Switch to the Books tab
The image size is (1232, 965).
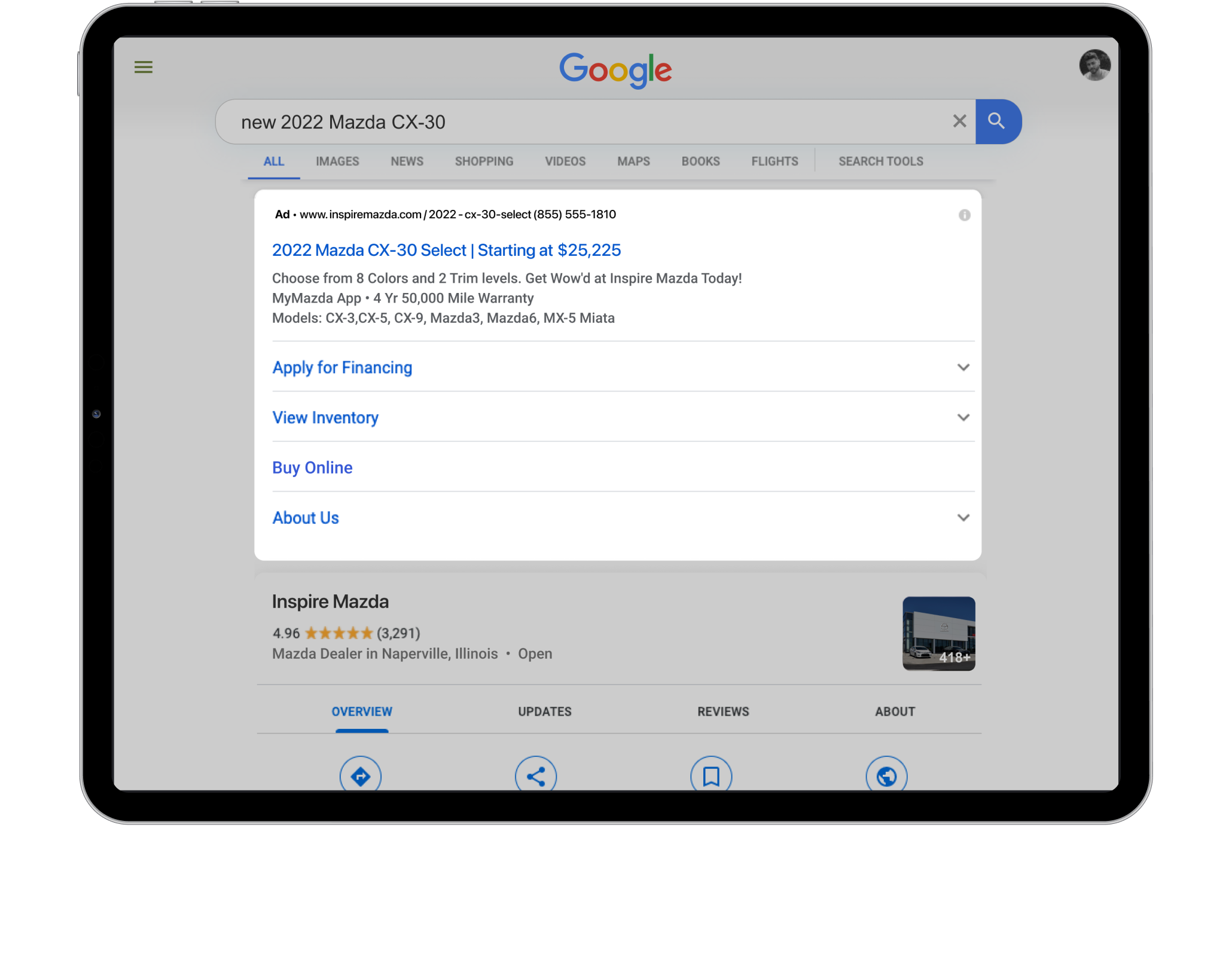(700, 161)
